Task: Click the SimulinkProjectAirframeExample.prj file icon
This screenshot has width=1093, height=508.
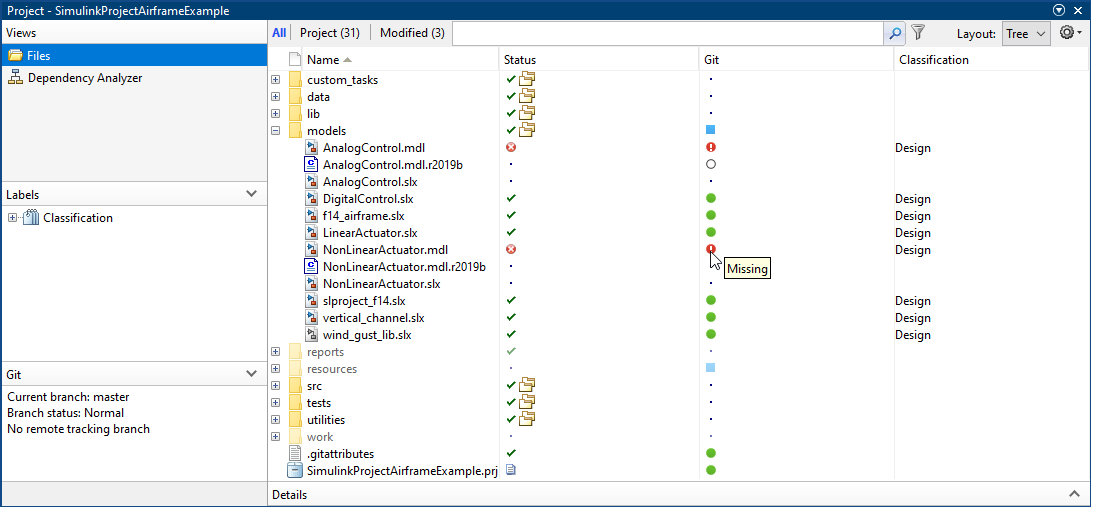Action: pyautogui.click(x=295, y=471)
